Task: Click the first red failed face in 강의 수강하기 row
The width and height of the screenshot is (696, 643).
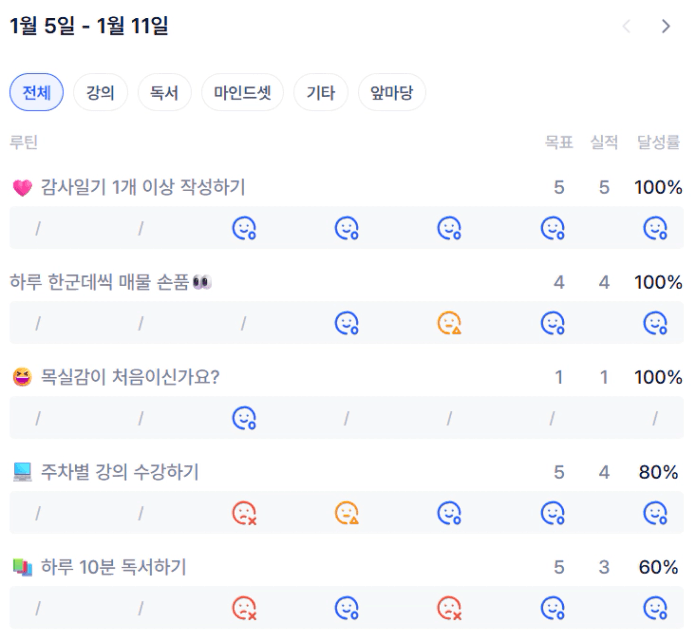Action: (244, 513)
